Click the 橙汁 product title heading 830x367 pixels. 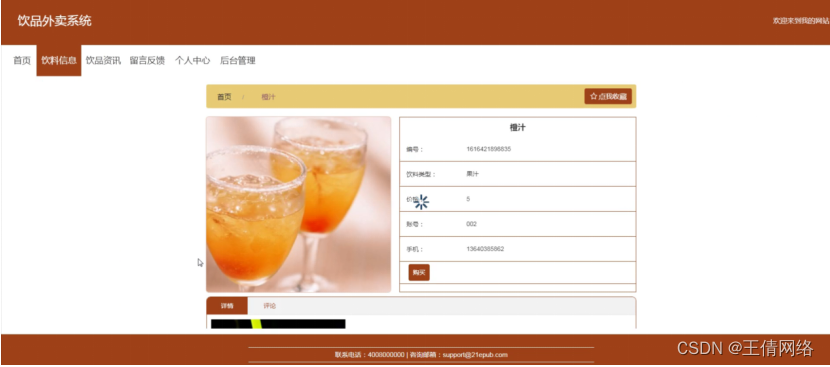[517, 128]
